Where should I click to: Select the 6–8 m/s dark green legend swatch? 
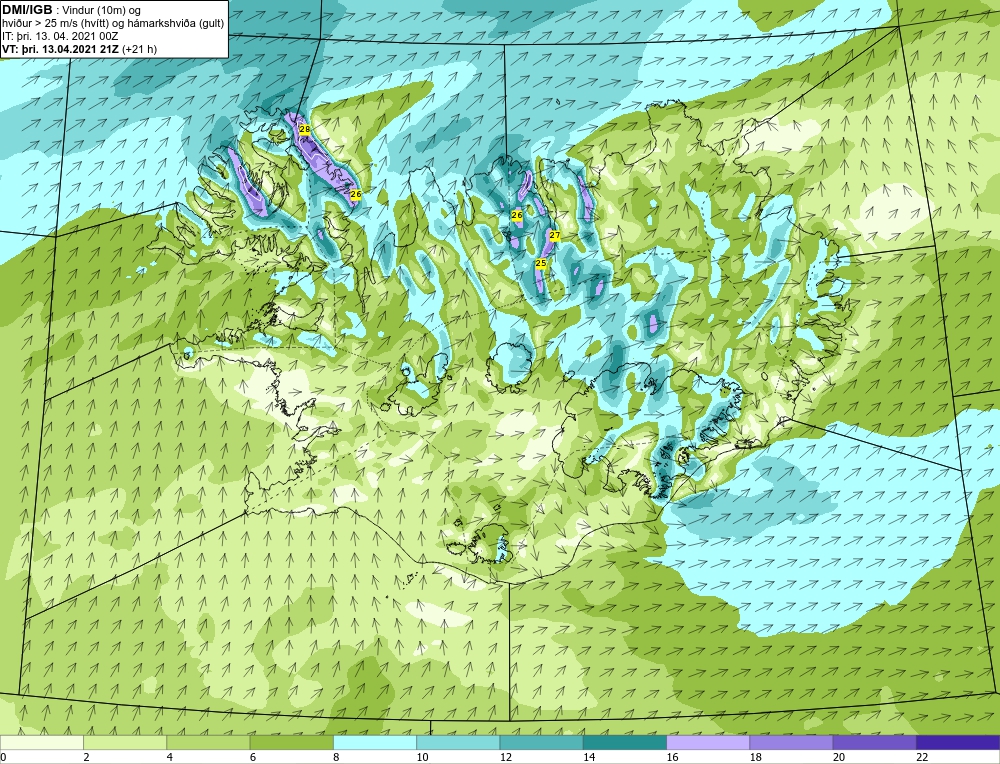[x=291, y=742]
